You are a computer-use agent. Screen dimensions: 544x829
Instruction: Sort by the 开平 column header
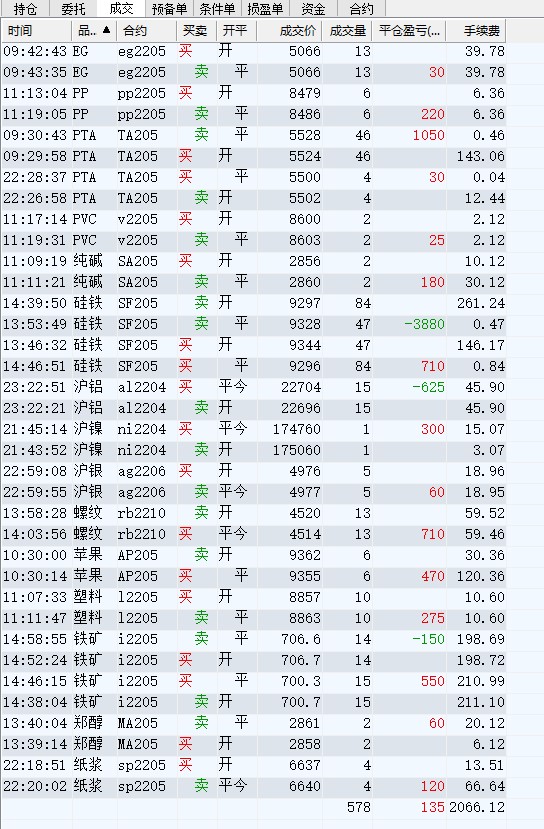236,31
